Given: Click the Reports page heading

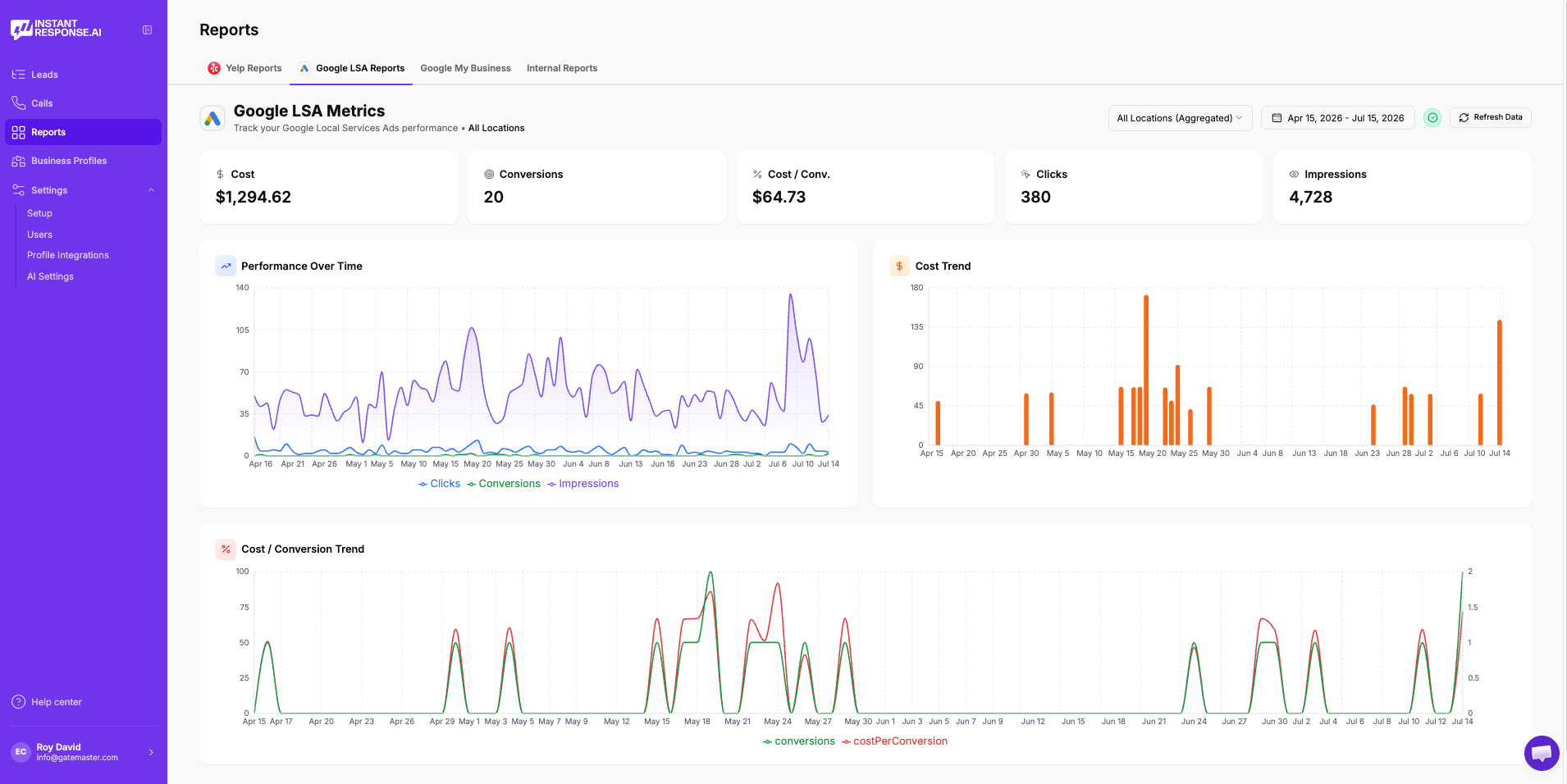Looking at the screenshot, I should pyautogui.click(x=229, y=30).
